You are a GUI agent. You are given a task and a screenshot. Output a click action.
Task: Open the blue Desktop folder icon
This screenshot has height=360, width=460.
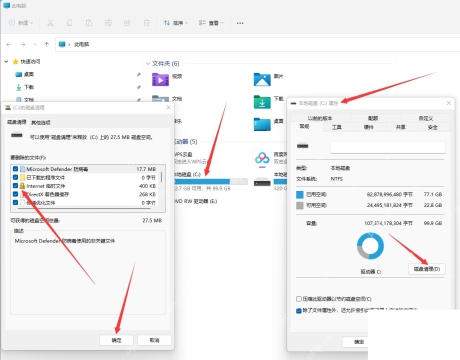click(262, 124)
